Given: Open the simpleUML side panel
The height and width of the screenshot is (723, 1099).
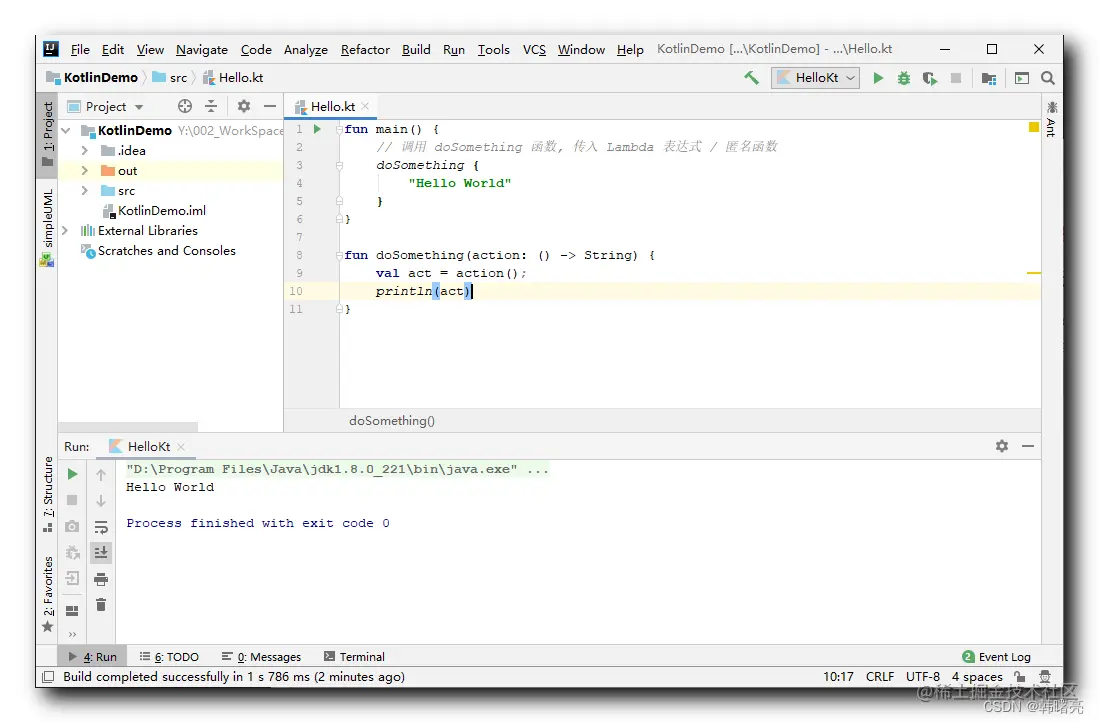Looking at the screenshot, I should pyautogui.click(x=48, y=228).
